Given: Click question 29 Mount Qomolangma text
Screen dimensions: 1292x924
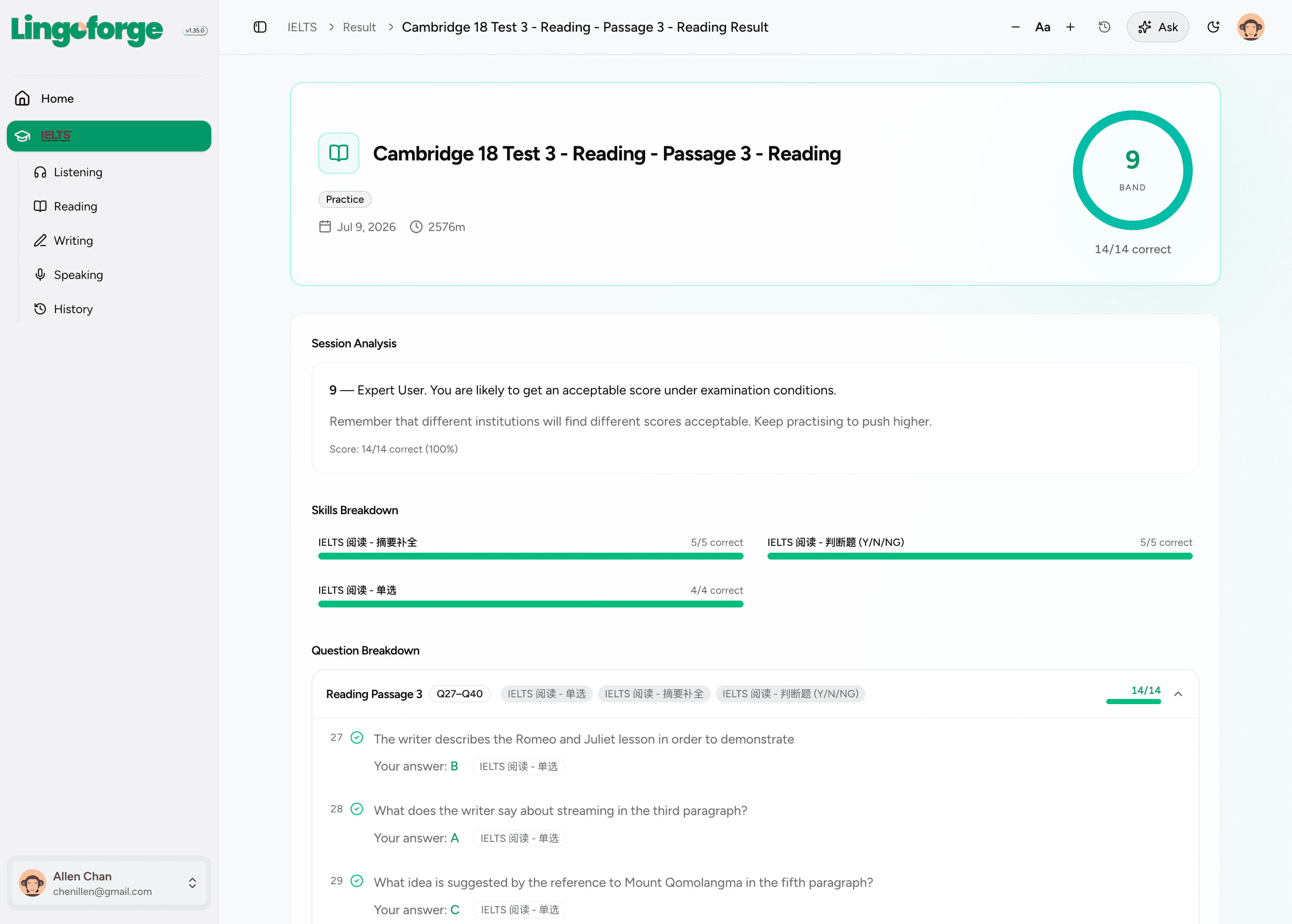Looking at the screenshot, I should point(623,883).
